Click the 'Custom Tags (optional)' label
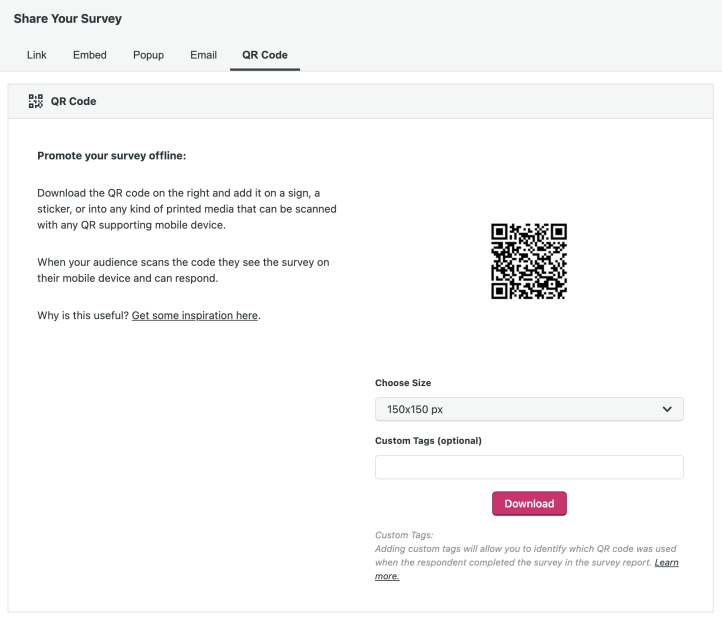Viewport: 722px width, 620px height. click(x=428, y=441)
